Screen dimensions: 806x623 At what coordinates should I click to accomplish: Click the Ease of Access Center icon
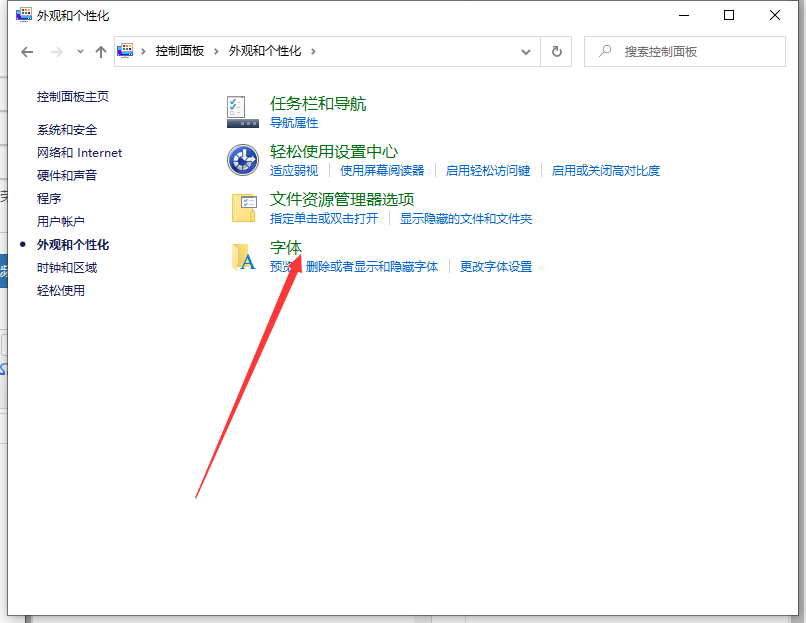(x=243, y=160)
